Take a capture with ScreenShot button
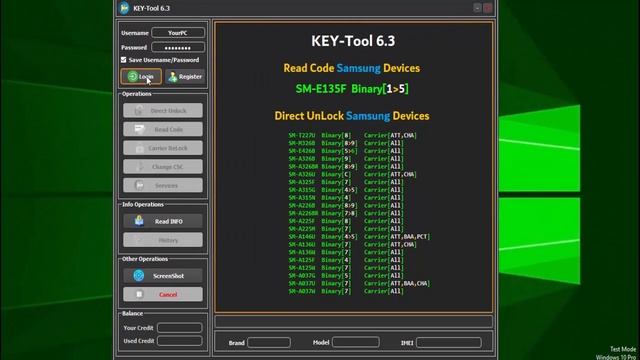 click(x=163, y=276)
